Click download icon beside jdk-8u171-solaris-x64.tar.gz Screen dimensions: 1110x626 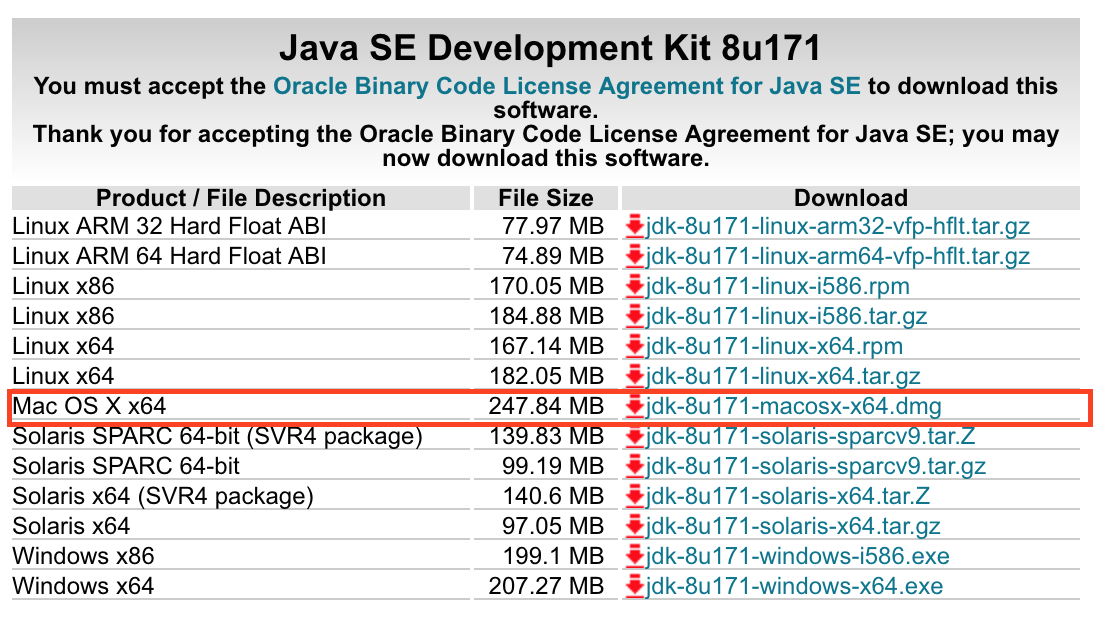coord(634,527)
